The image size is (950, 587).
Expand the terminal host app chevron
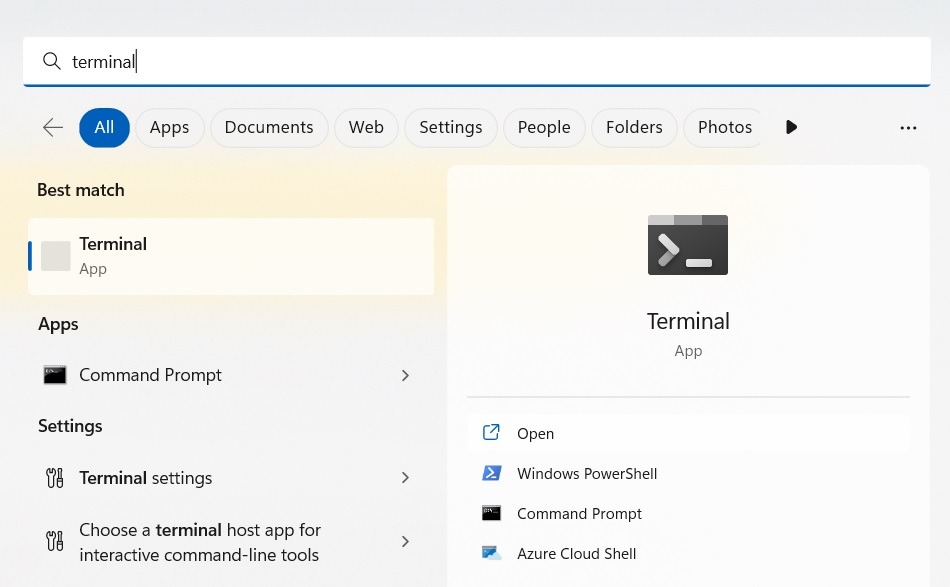coord(405,541)
